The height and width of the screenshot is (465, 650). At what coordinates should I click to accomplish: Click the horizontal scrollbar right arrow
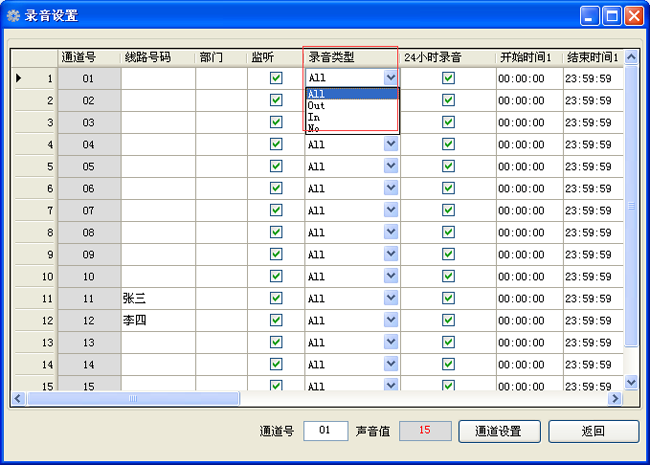[x=615, y=398]
